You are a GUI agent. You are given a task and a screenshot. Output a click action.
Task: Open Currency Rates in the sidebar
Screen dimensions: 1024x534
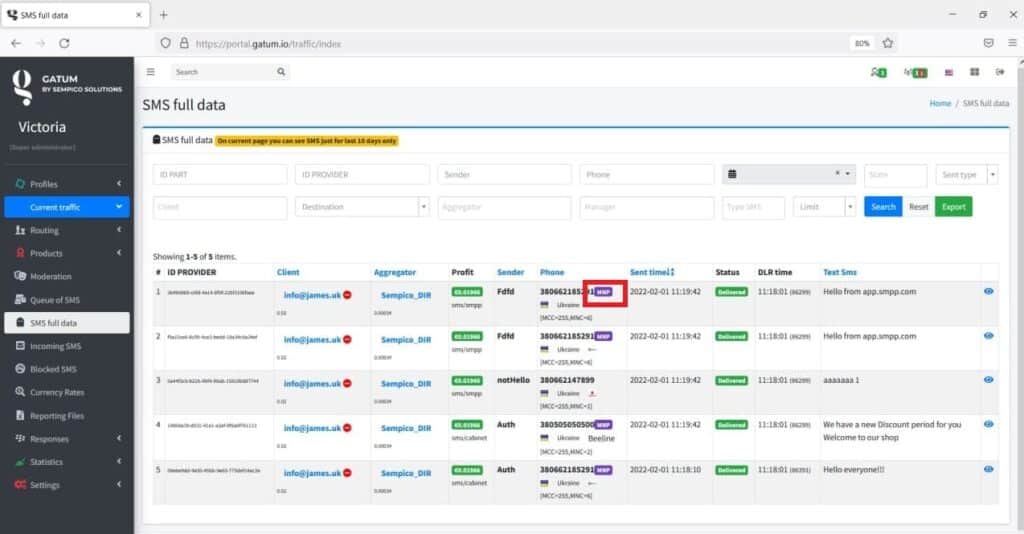coord(67,392)
